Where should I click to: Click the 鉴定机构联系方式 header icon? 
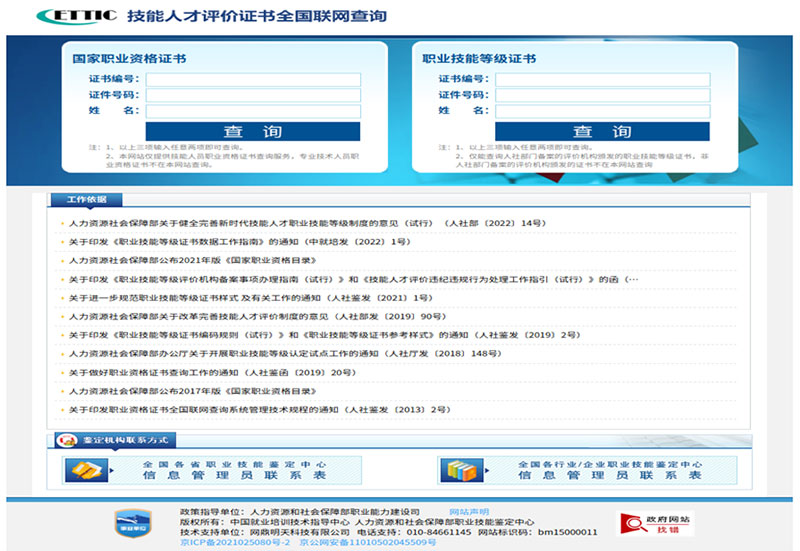tap(68, 440)
